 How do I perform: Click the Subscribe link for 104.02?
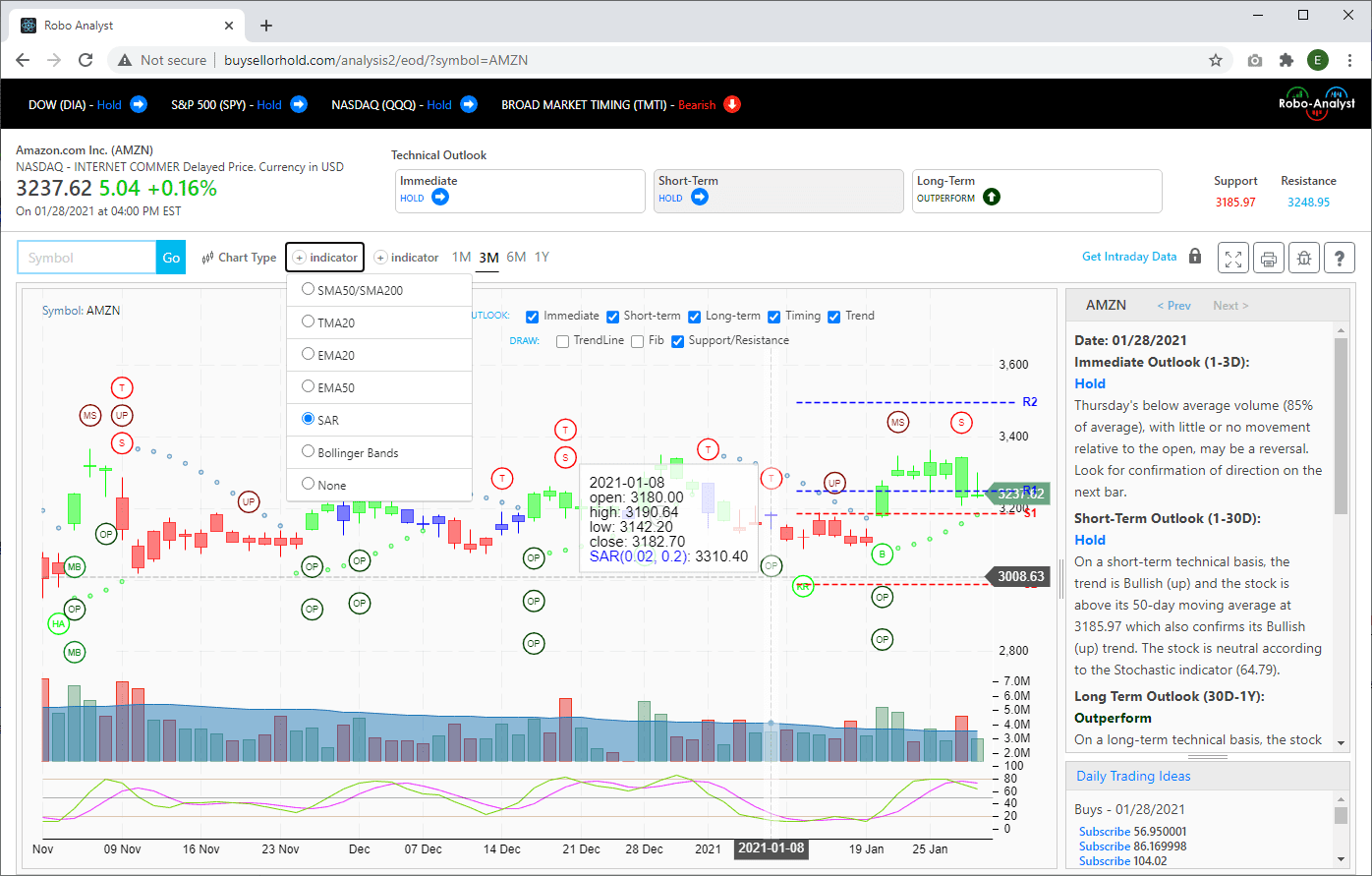pos(1105,861)
